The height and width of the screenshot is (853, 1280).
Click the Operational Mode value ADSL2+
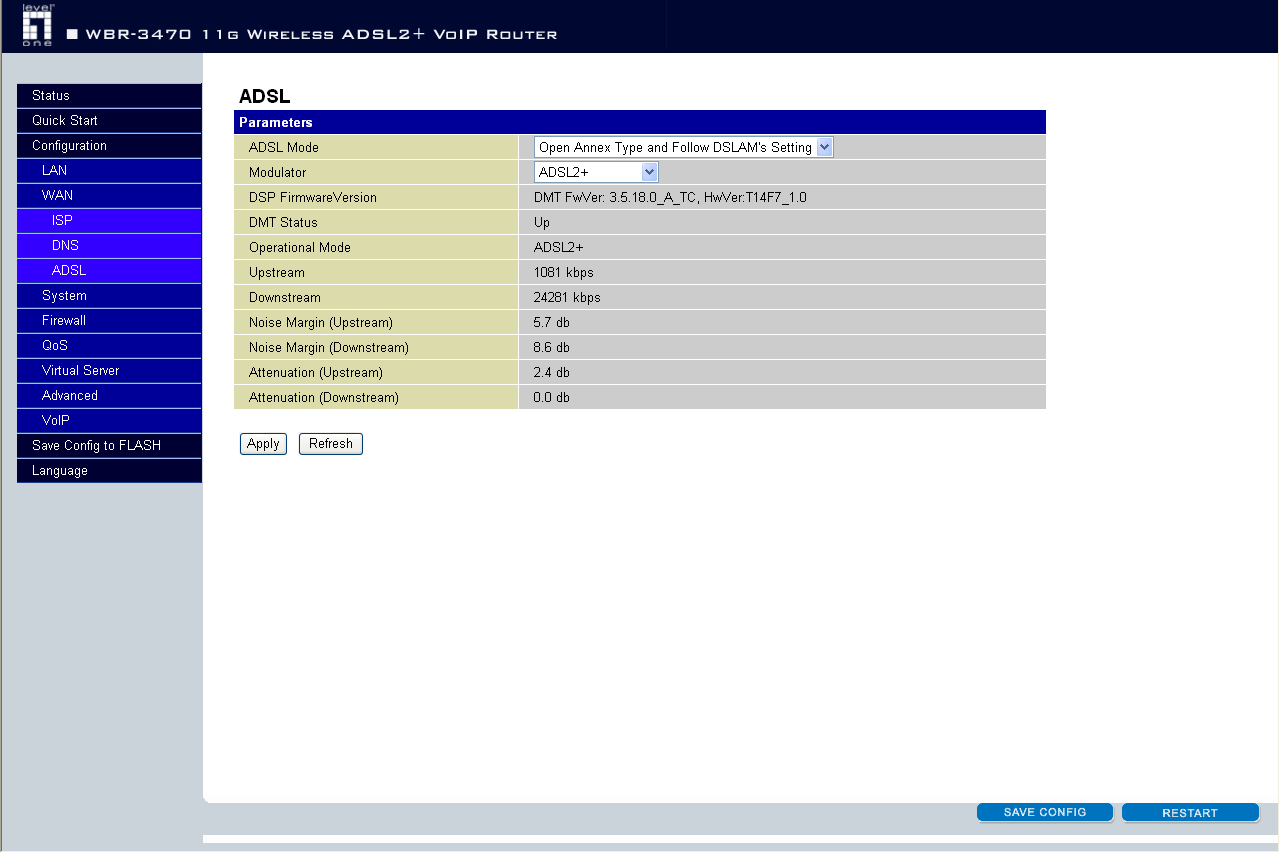(559, 248)
